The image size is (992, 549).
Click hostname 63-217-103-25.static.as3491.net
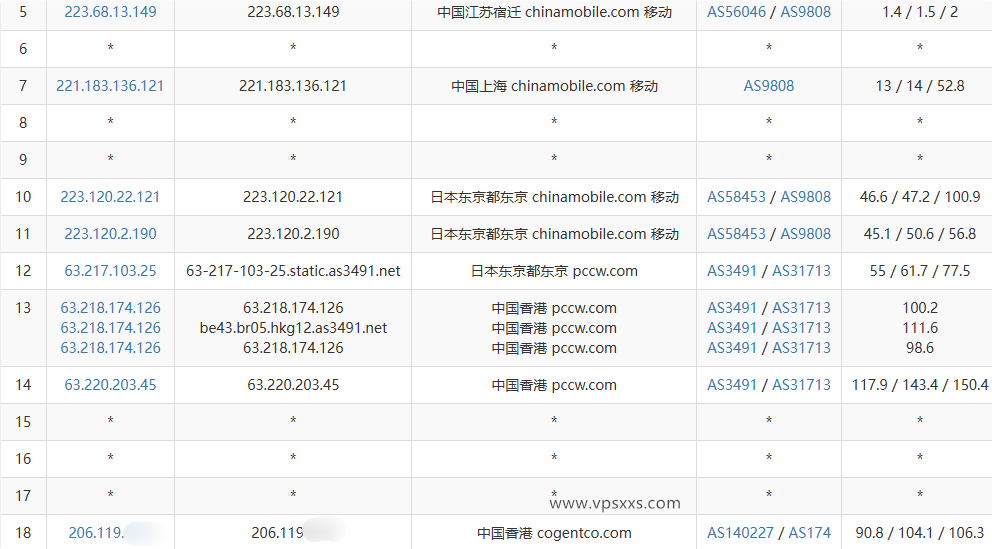(x=293, y=271)
